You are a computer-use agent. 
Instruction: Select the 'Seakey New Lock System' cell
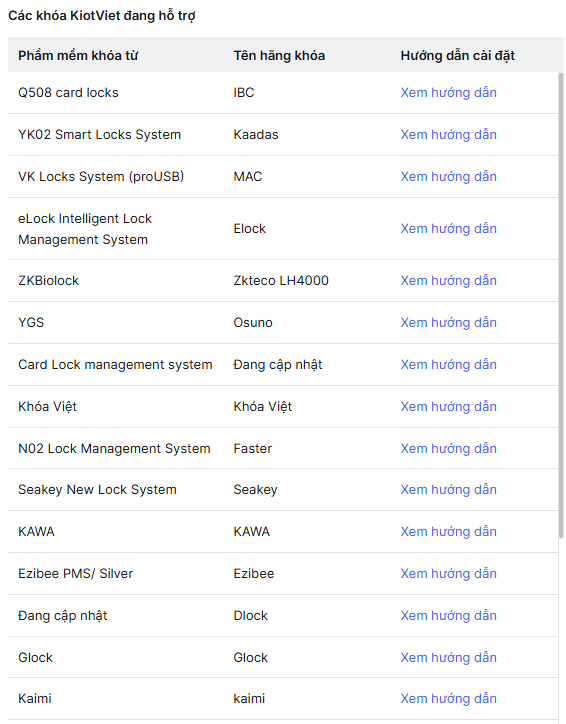point(97,490)
